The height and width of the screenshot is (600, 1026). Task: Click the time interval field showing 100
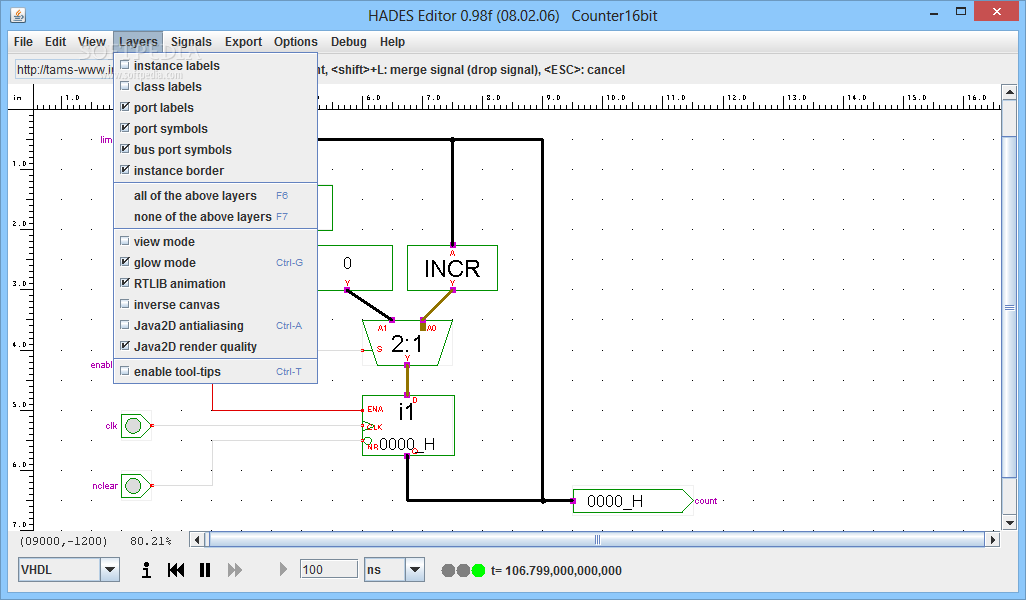[328, 569]
